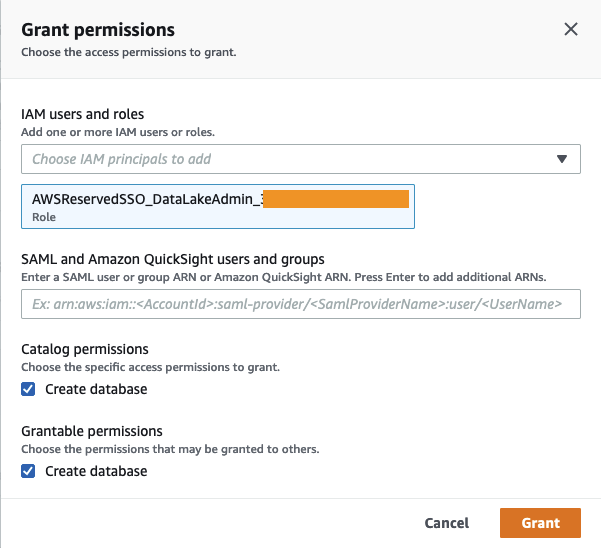This screenshot has height=548, width=601.
Task: Click 'Add one or more IAM users' helper text
Action: click(x=118, y=133)
